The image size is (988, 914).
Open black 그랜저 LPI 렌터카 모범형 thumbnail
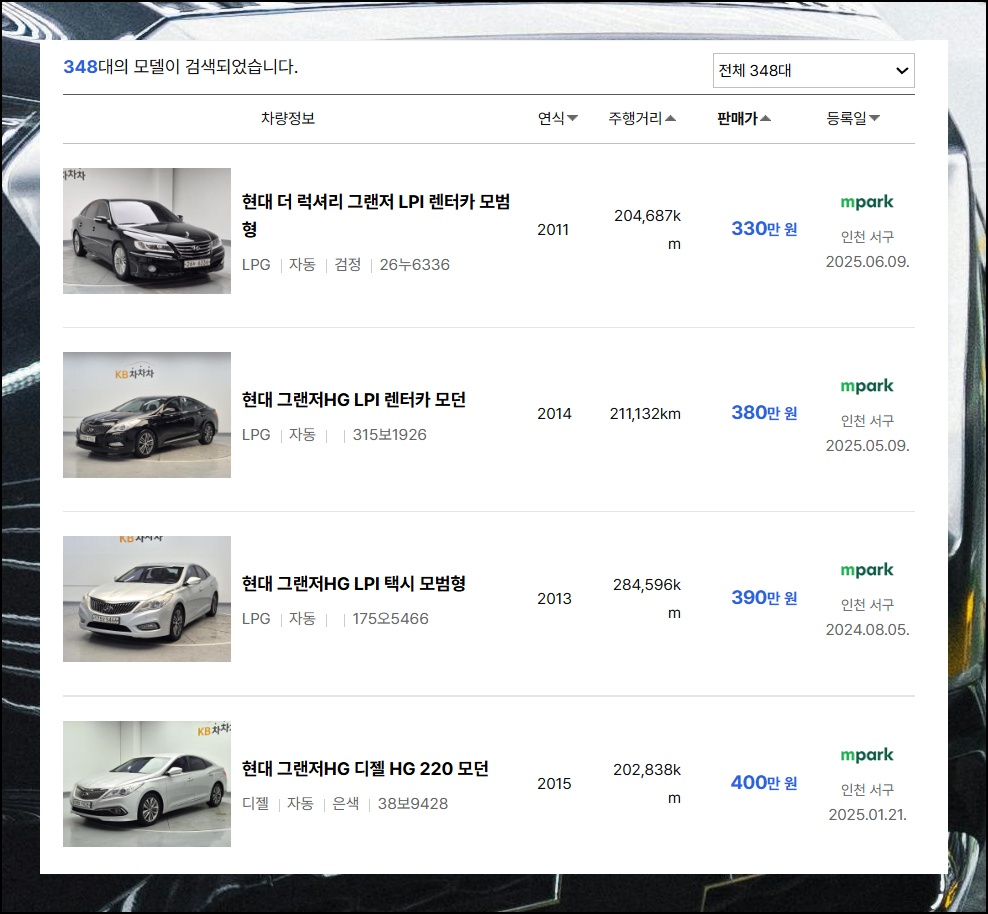[x=147, y=231]
